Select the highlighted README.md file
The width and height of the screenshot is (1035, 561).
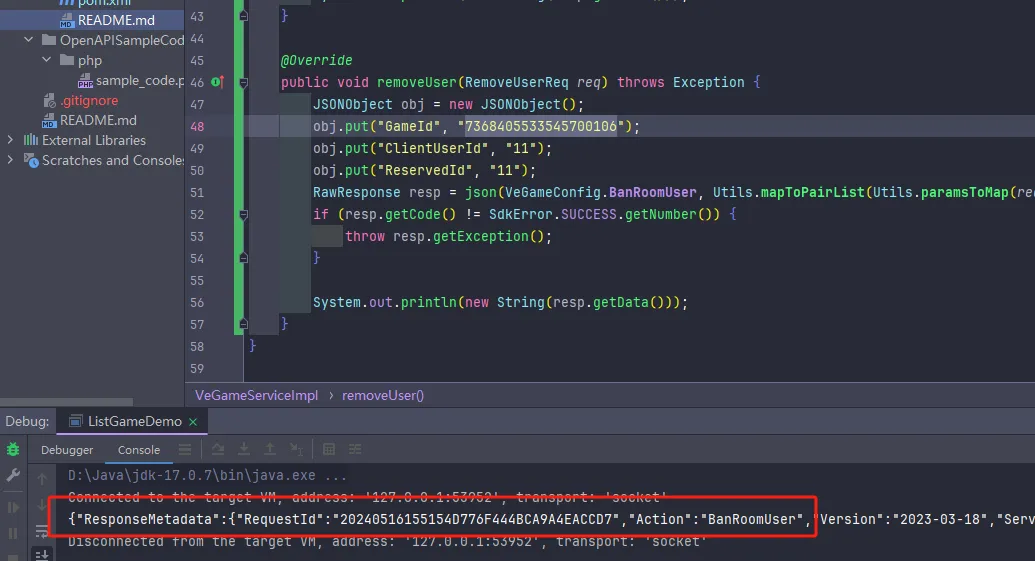[x=92, y=20]
